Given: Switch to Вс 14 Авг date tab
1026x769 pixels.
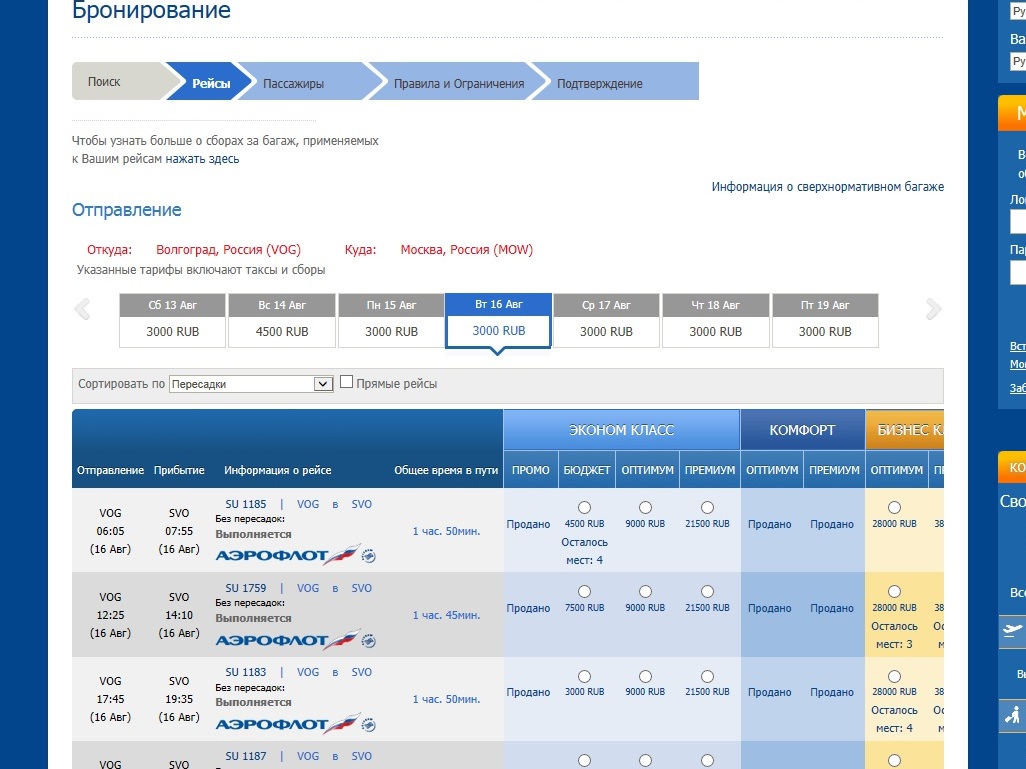Looking at the screenshot, I should [281, 320].
